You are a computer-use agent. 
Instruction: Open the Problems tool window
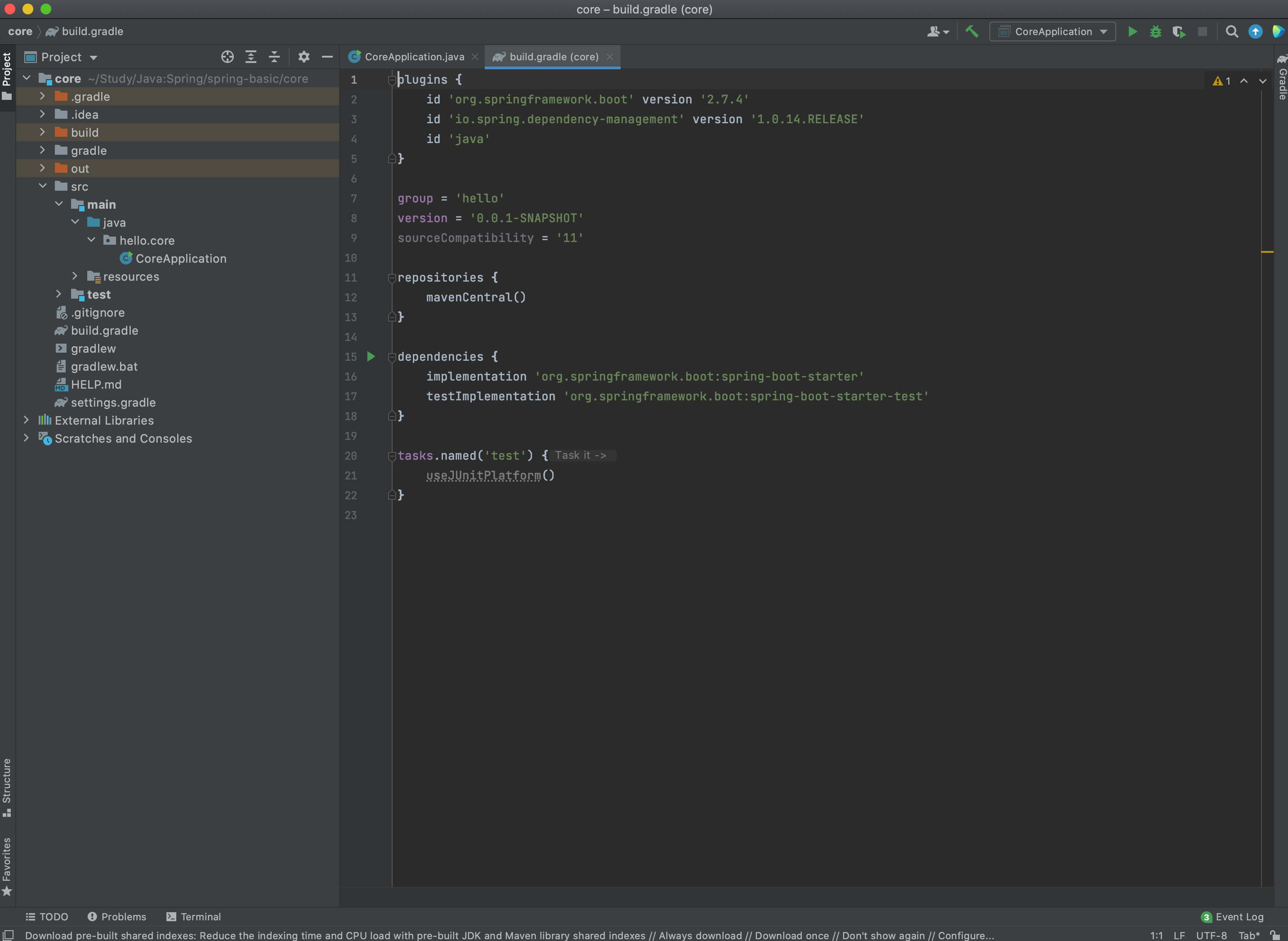tap(117, 917)
